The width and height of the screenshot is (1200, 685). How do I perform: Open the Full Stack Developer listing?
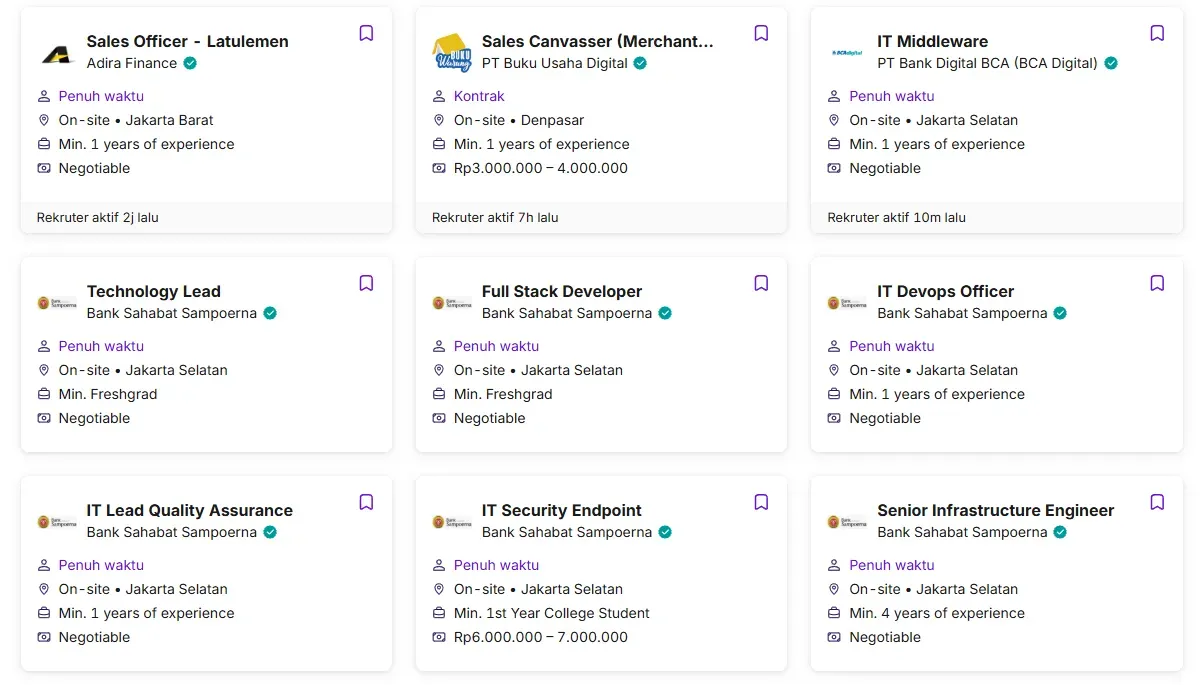click(x=562, y=291)
